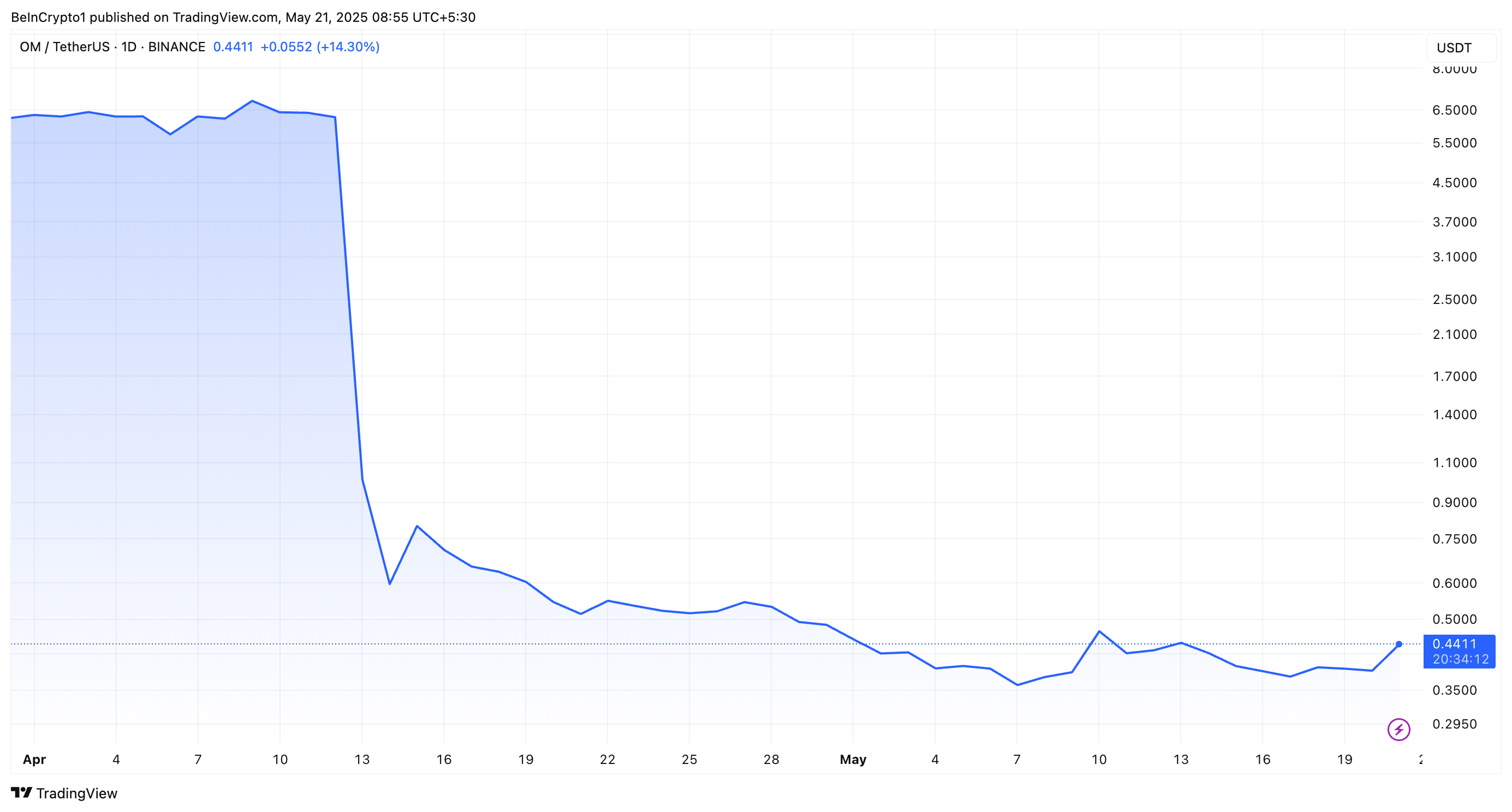Open the USDT currency selector

tap(1460, 47)
